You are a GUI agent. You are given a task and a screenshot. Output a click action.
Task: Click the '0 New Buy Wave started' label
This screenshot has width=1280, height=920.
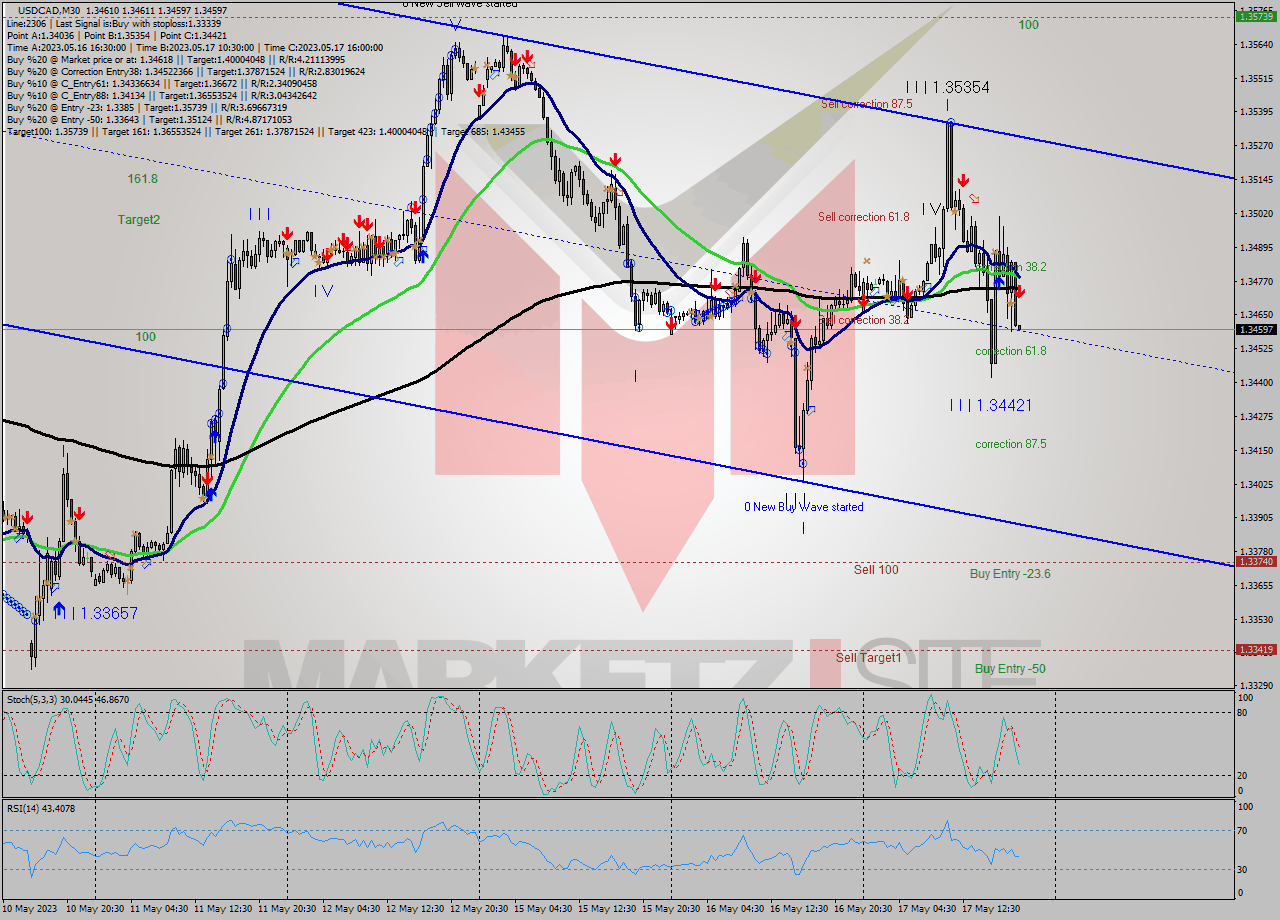(x=803, y=507)
